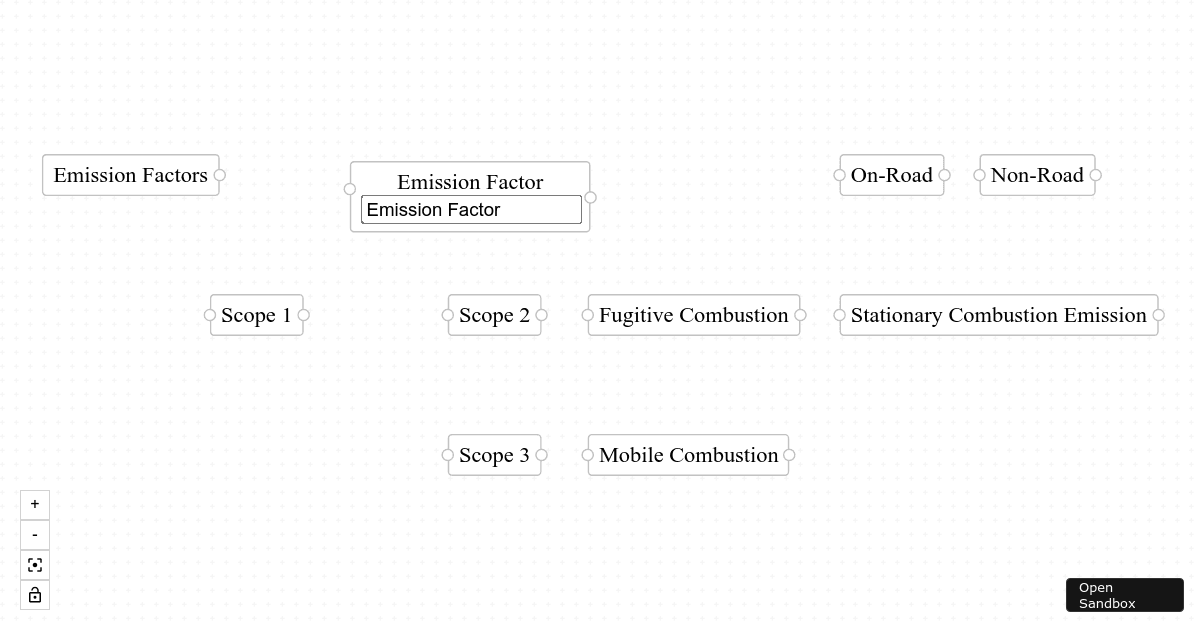
Task: Click the zoom out minus control
Action: pyautogui.click(x=35, y=535)
